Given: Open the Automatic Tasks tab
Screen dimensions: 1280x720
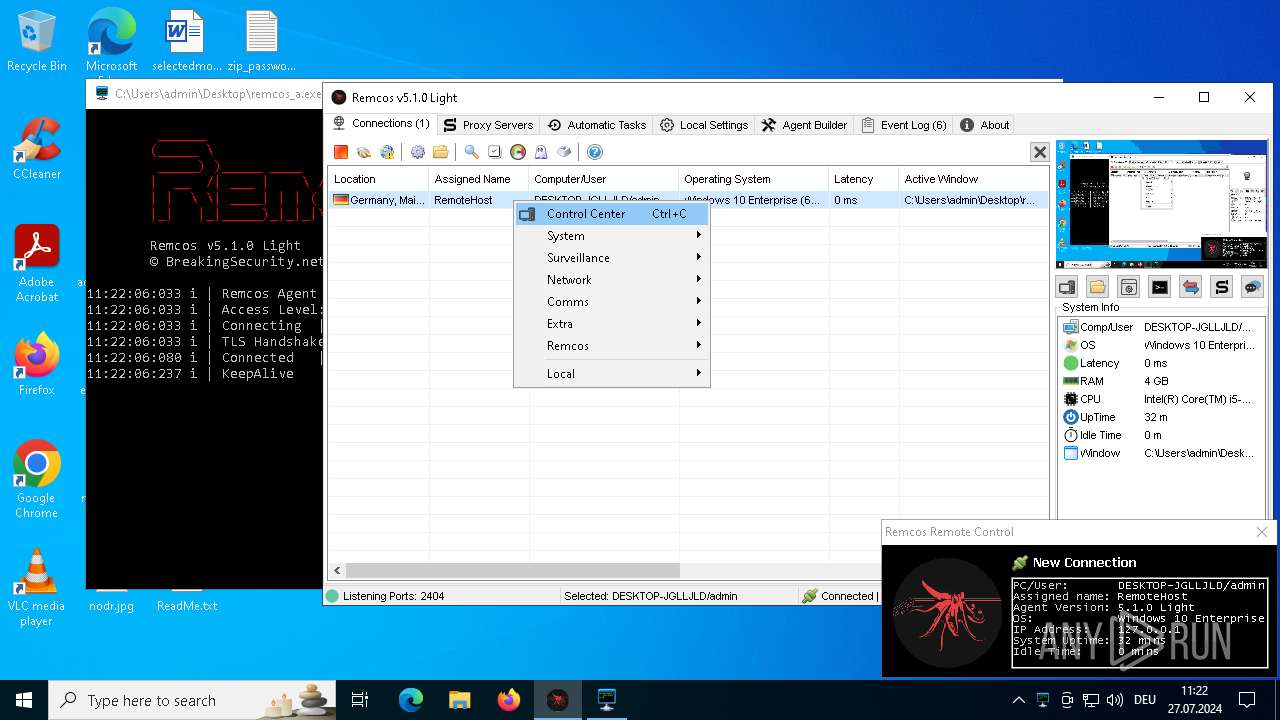Looking at the screenshot, I should pos(597,125).
